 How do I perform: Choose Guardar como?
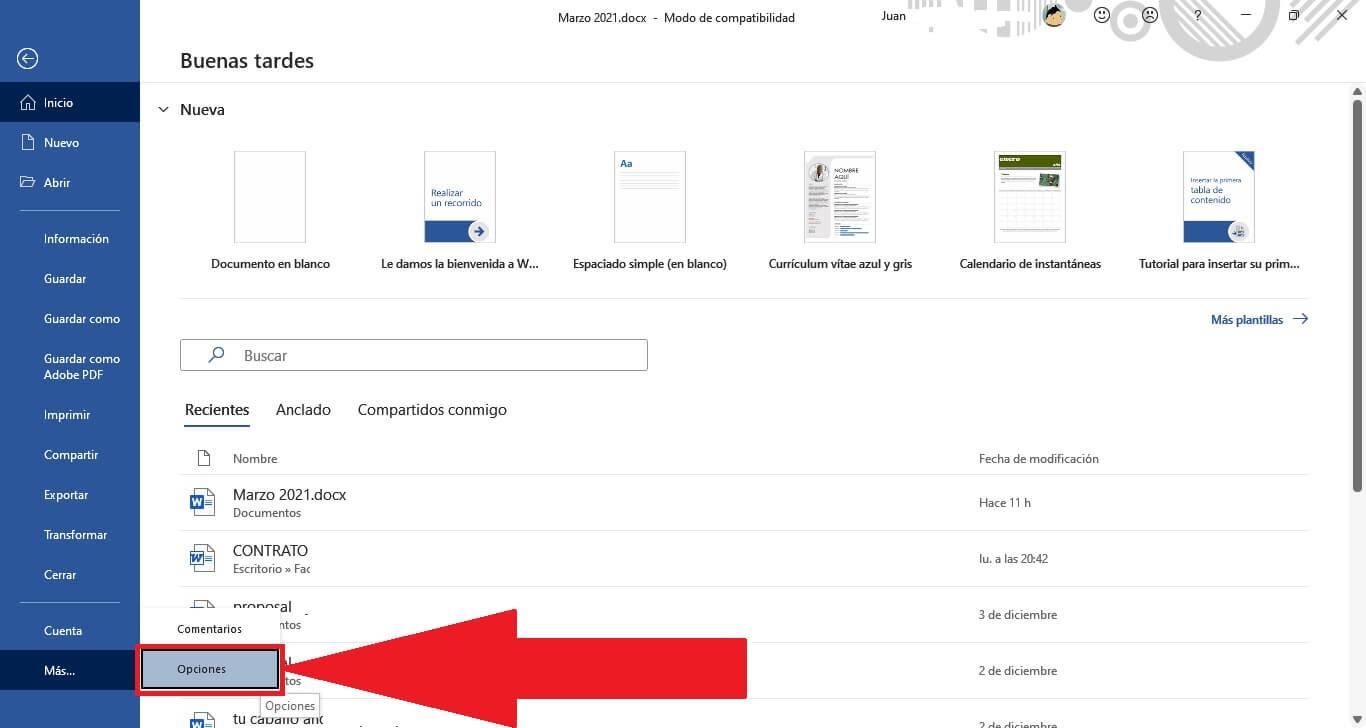pos(70,318)
